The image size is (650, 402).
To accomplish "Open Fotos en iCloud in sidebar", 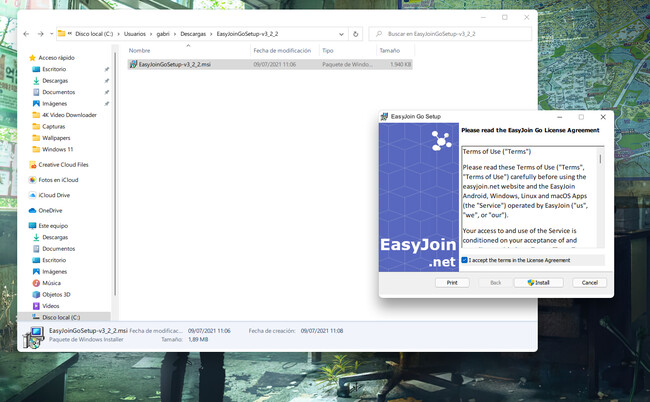I will (x=58, y=180).
